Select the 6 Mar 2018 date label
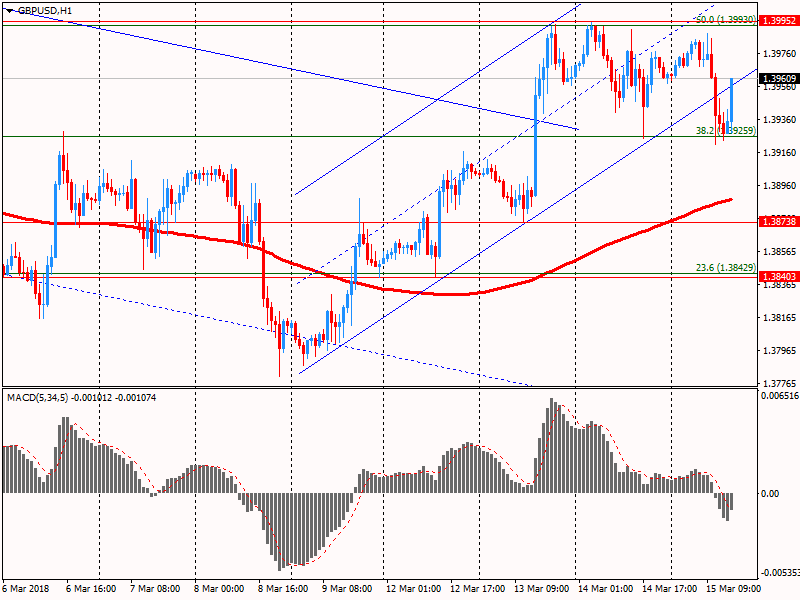800x600 pixels. click(x=27, y=589)
